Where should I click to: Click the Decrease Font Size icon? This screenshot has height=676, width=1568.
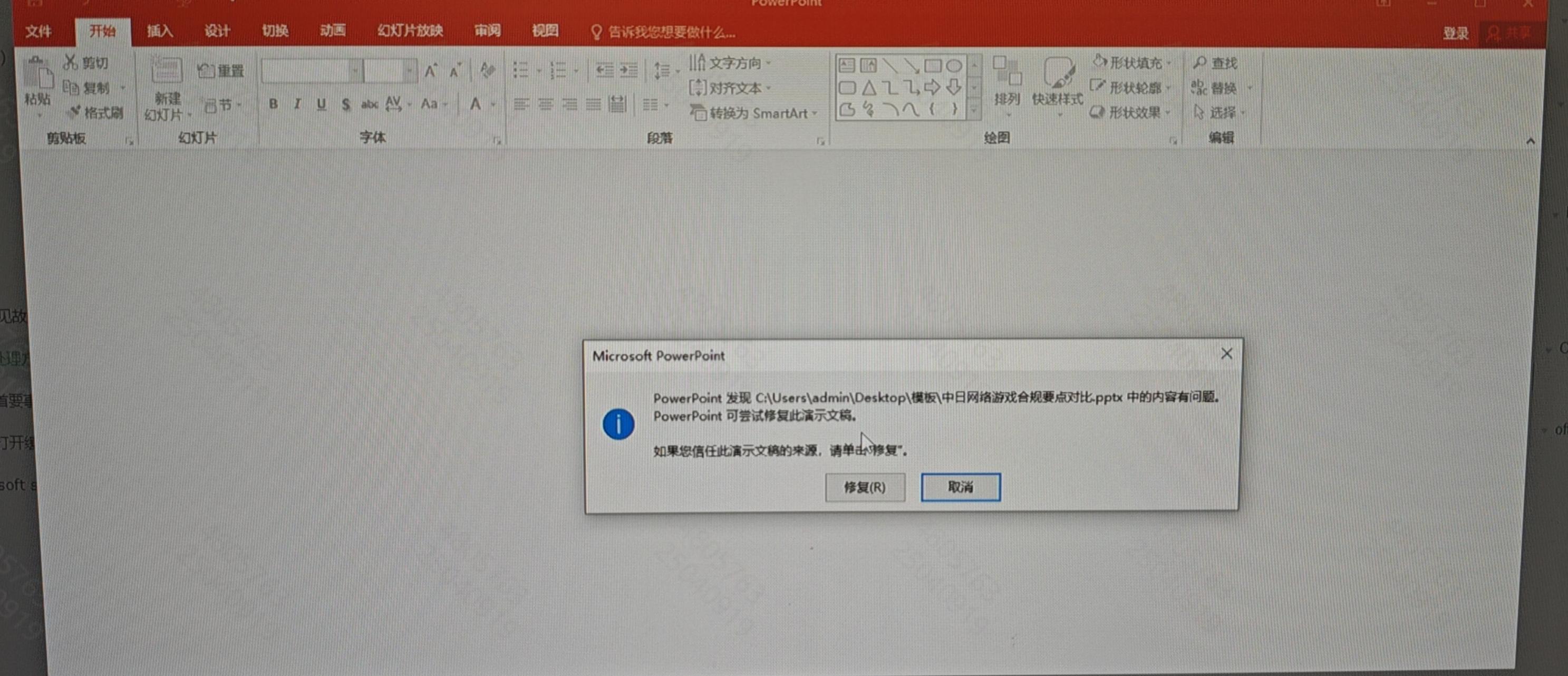456,71
